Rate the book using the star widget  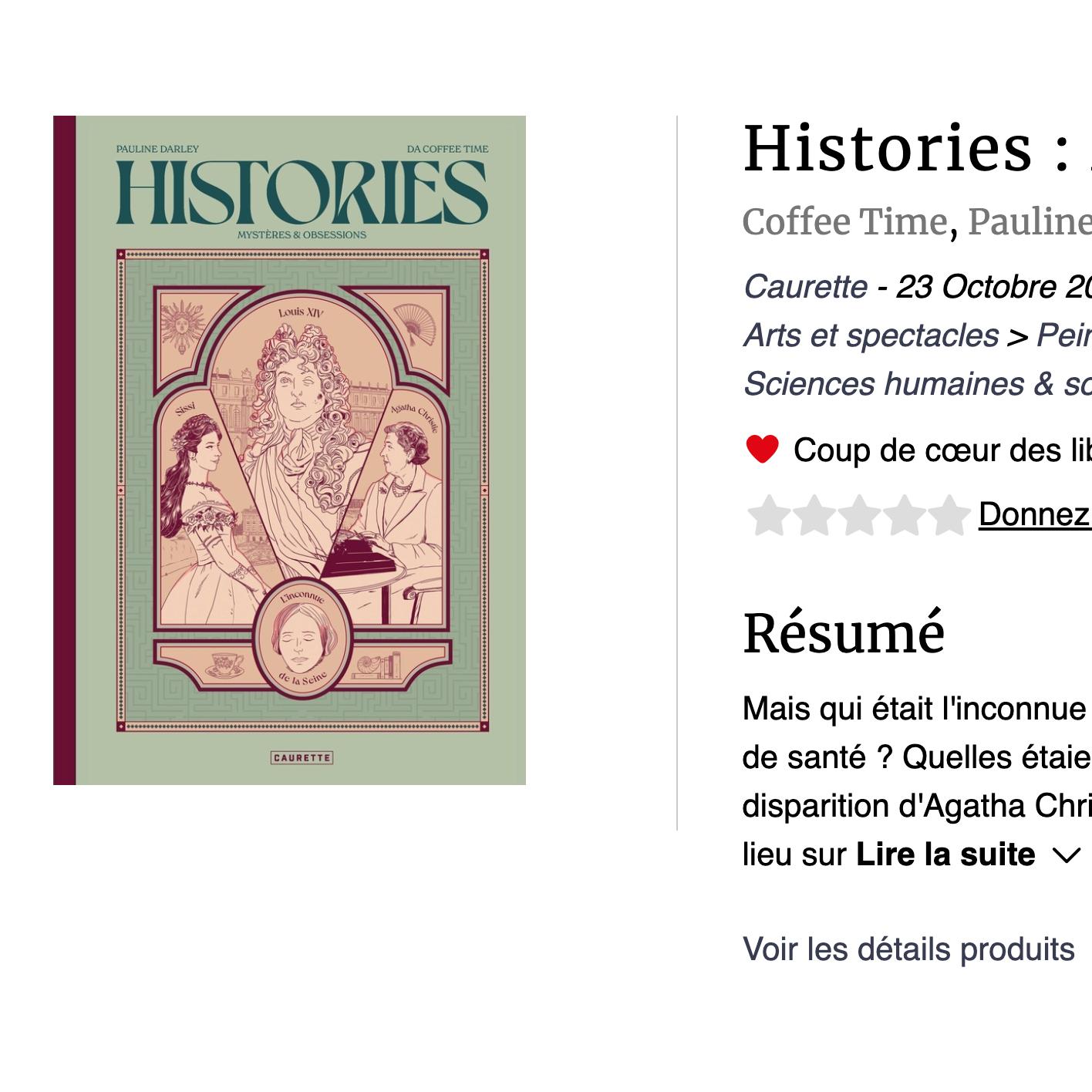858,515
